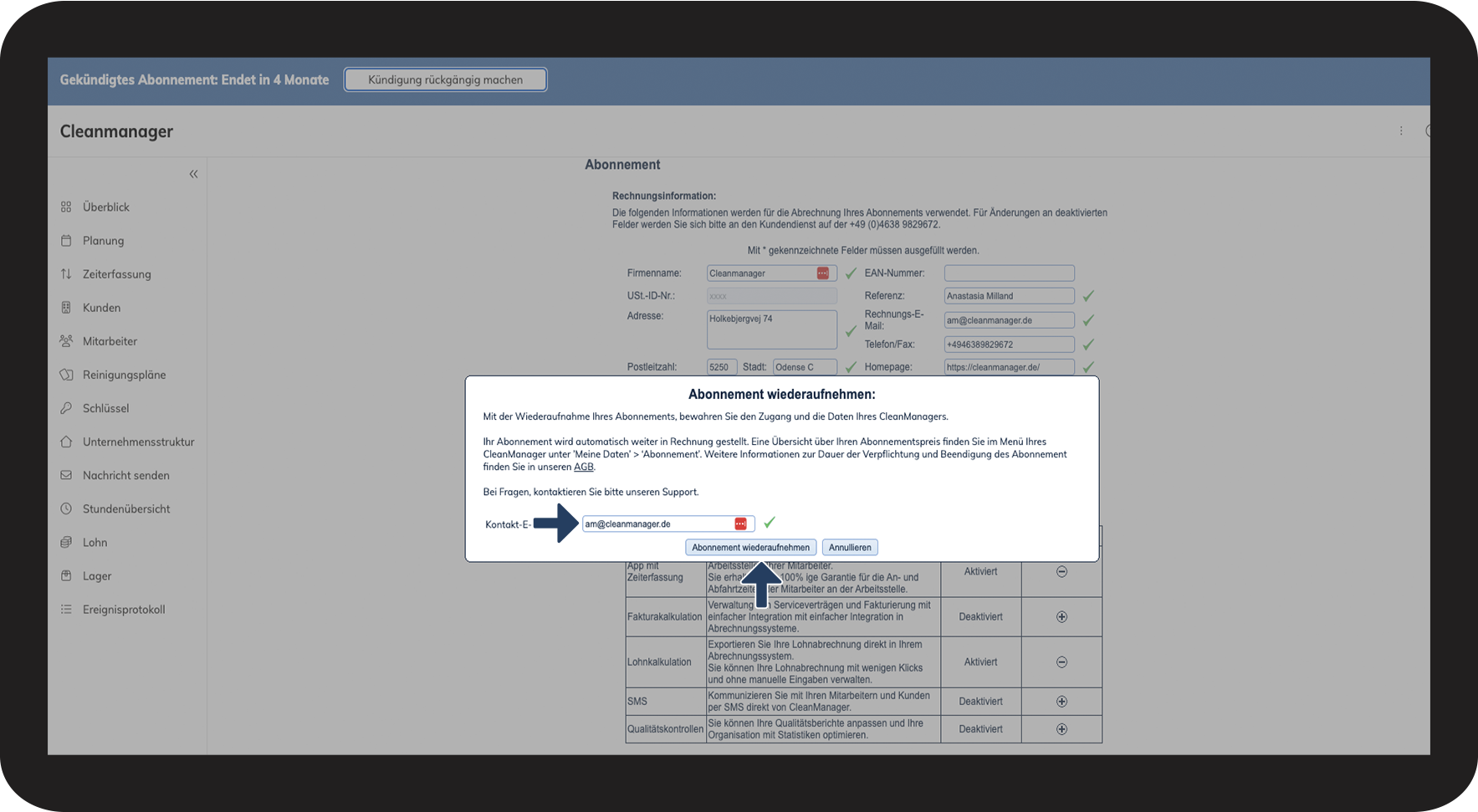
Task: Open the Ereignisprotokoll list icon
Action: 66,609
